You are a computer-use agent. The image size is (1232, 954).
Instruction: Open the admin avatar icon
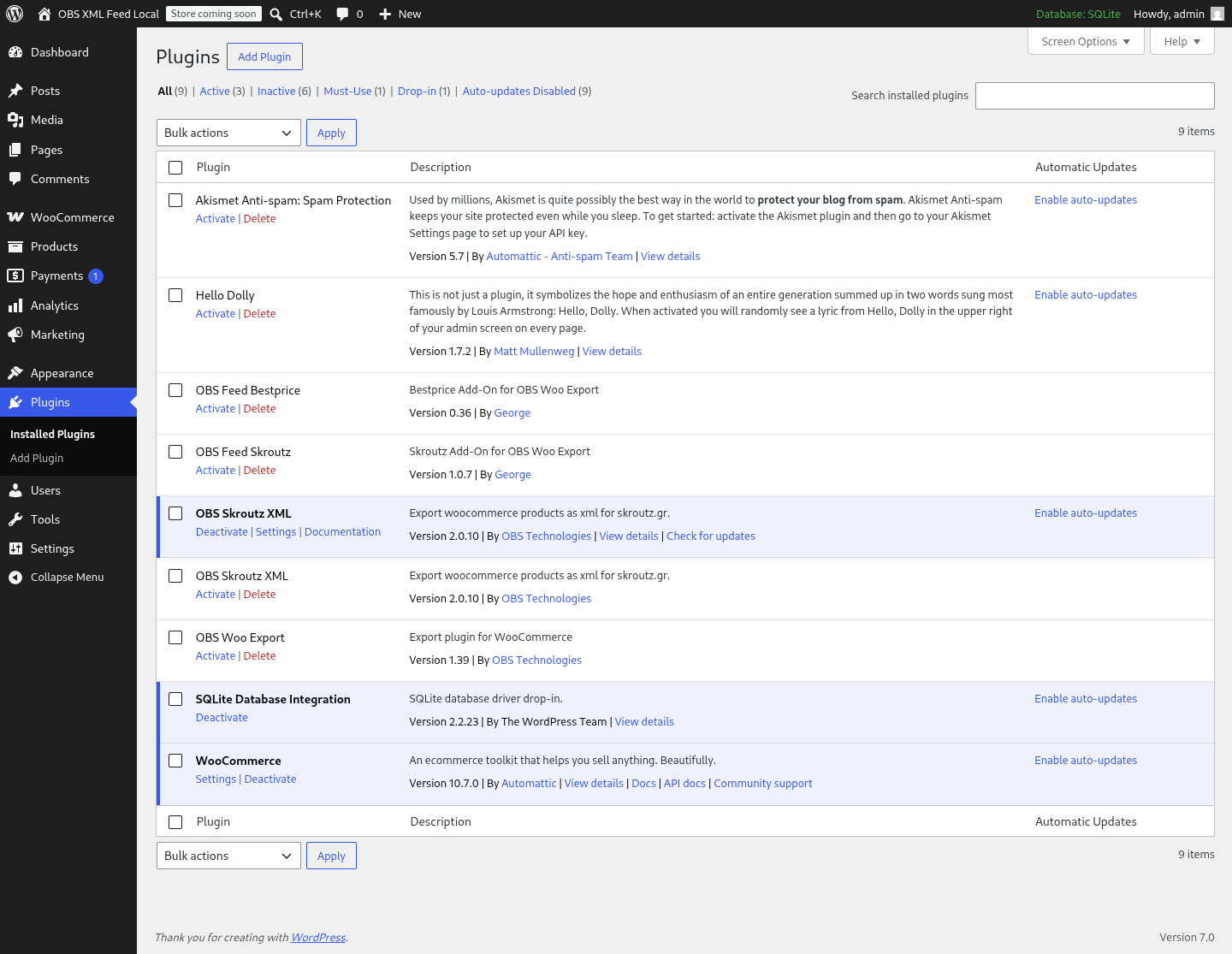coord(1217,14)
